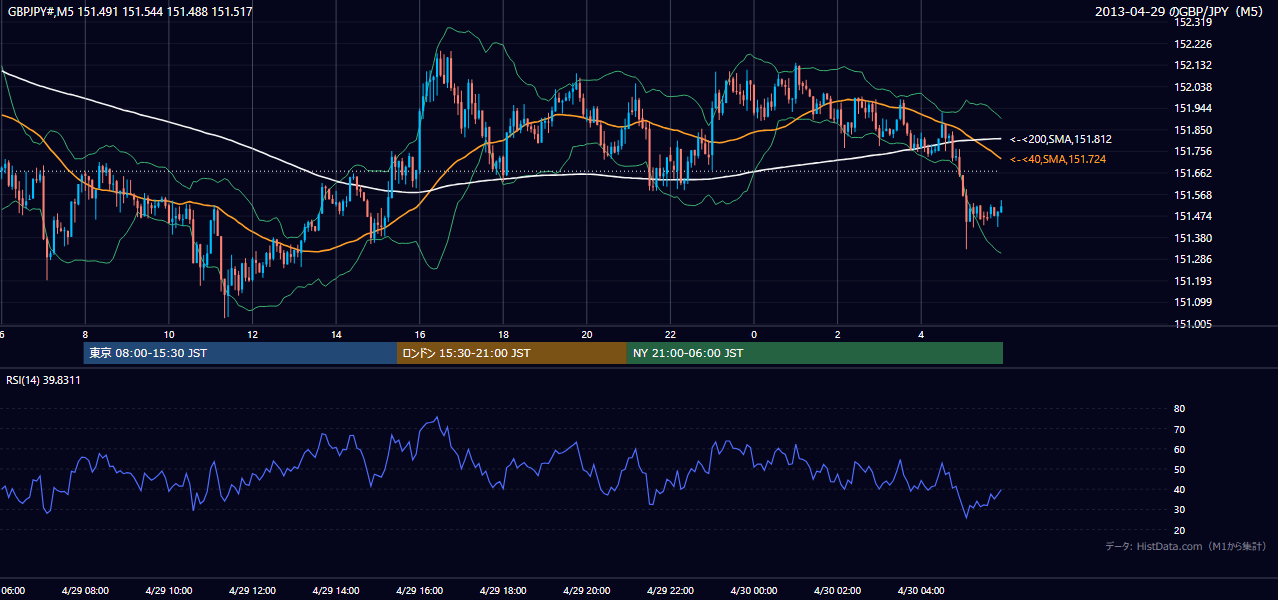Select the 200 SMA label 151.812
This screenshot has width=1278, height=600.
[x=1061, y=139]
